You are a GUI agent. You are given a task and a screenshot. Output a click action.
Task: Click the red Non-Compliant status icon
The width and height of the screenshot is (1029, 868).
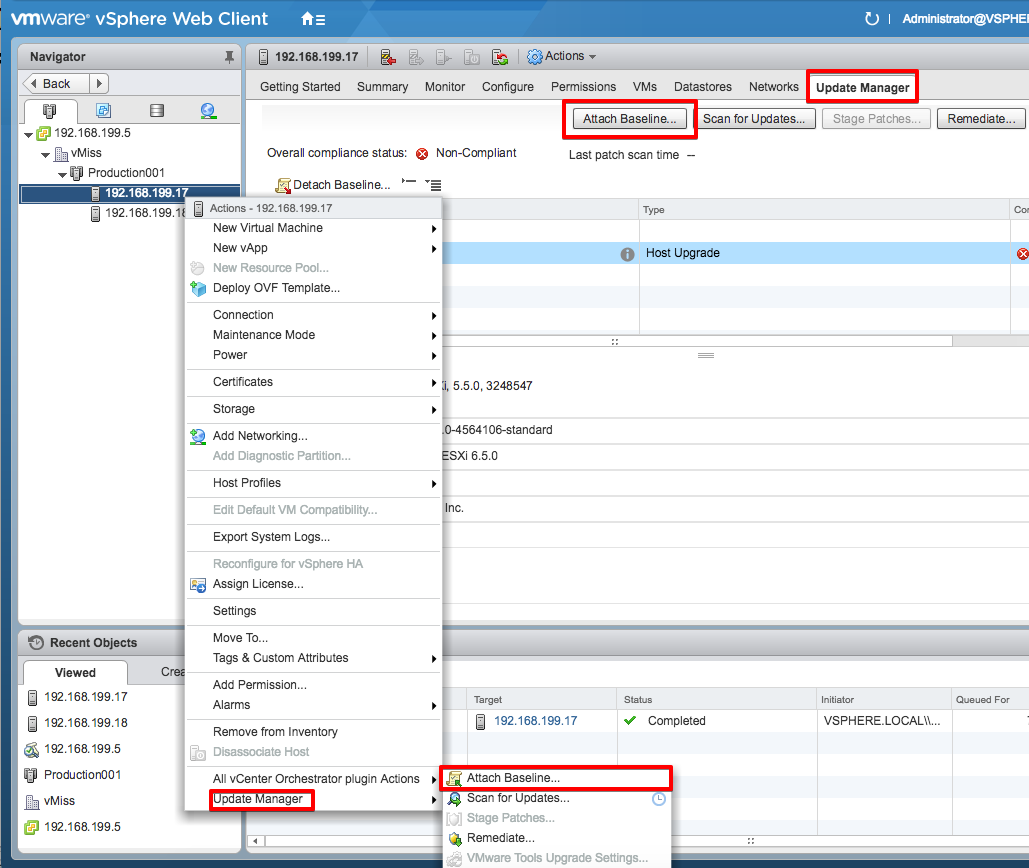[422, 154]
